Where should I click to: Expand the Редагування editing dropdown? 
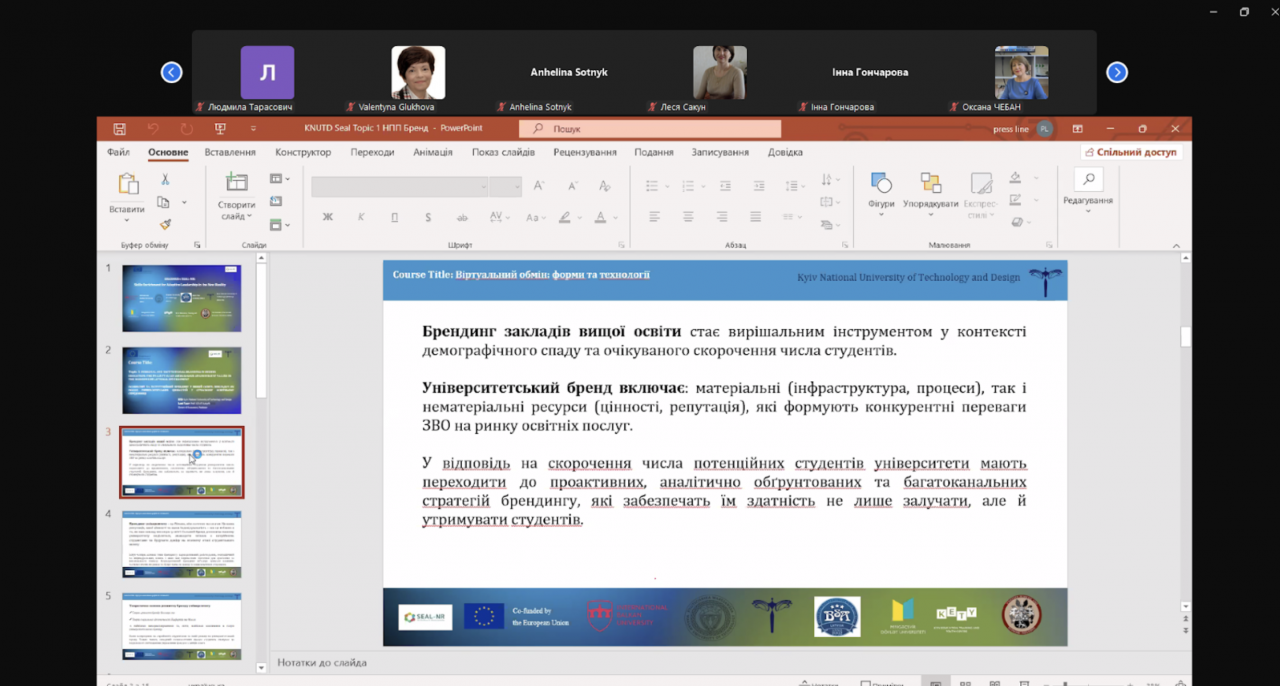point(1087,187)
